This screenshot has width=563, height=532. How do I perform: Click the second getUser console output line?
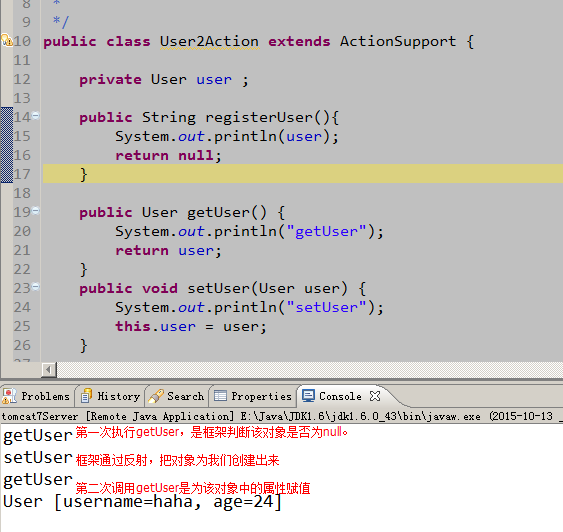(x=38, y=480)
